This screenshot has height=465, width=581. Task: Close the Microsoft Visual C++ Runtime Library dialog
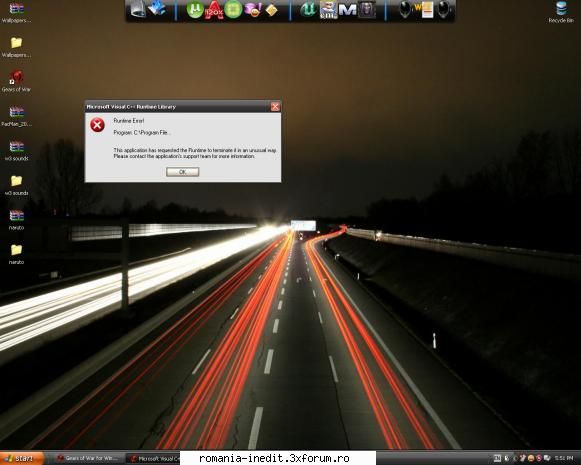pyautogui.click(x=275, y=107)
